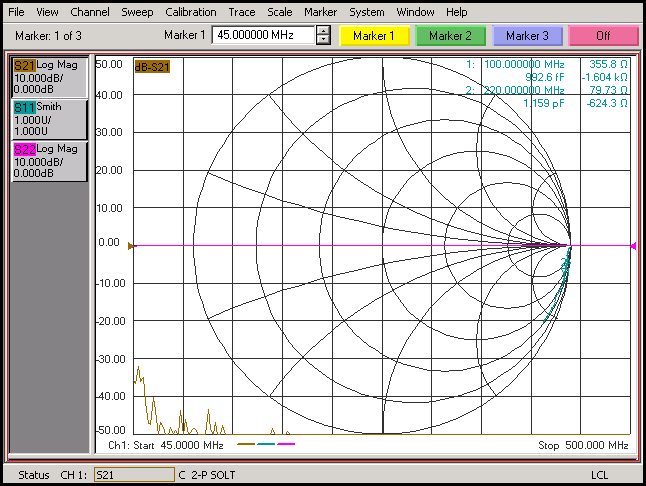Viewport: 646px width, 486px height.
Task: Click the 0.00 reference scale label
Action: pos(109,242)
